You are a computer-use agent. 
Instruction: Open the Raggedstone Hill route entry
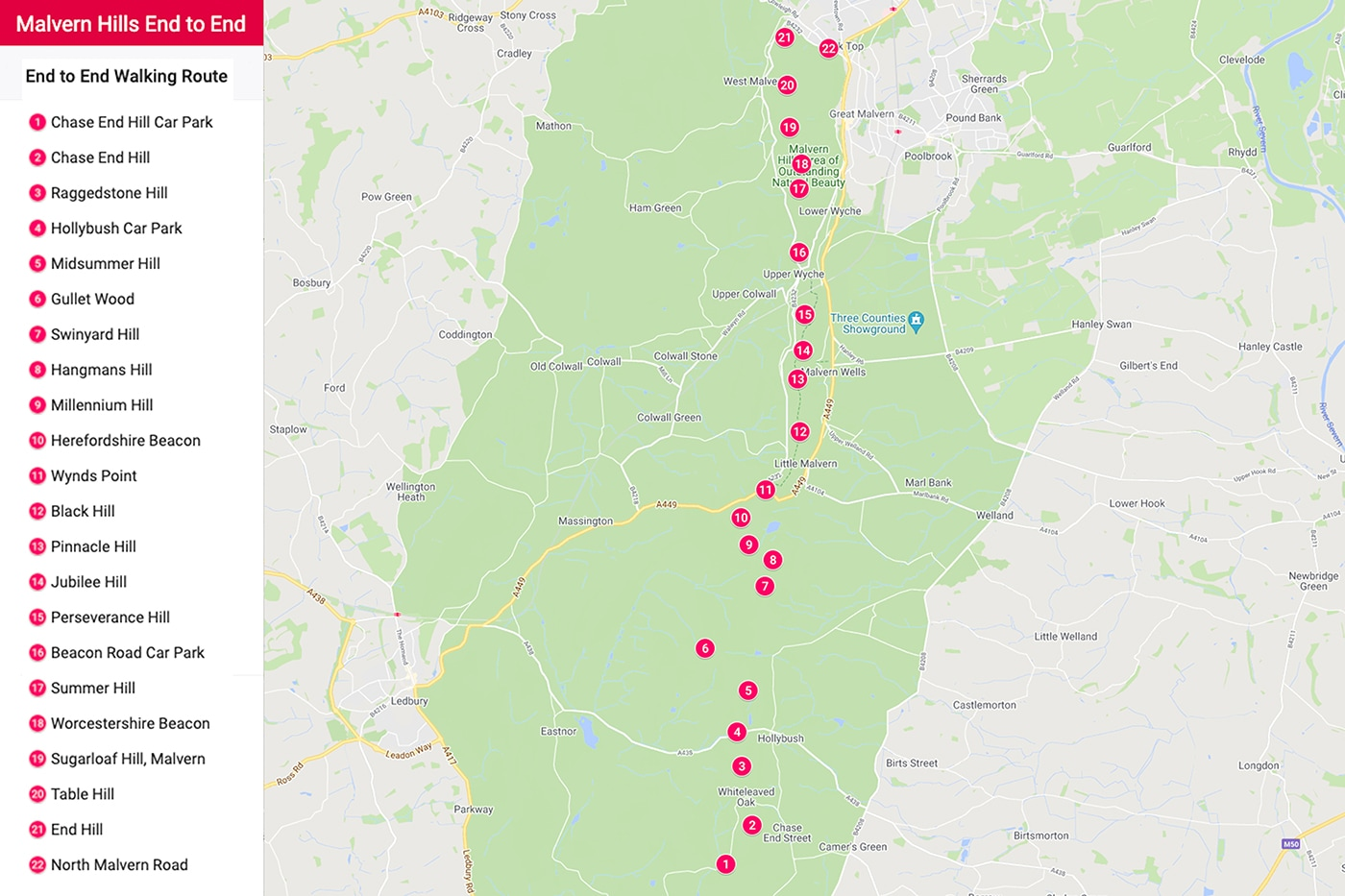(110, 192)
